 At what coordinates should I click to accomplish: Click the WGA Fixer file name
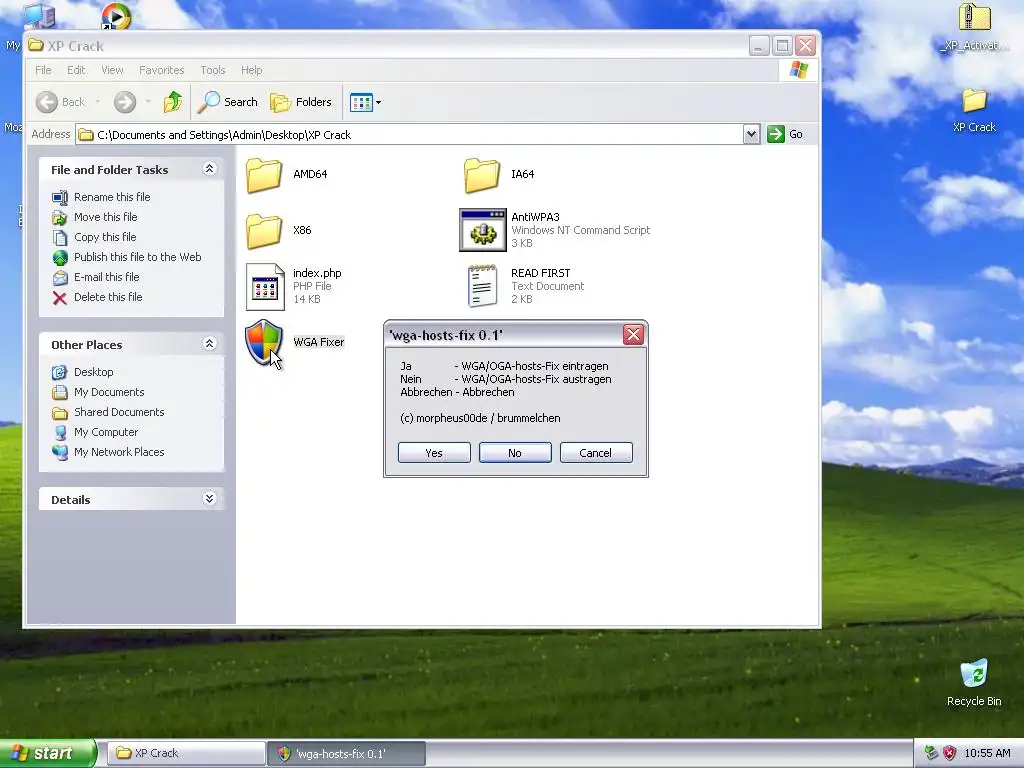[x=319, y=342]
